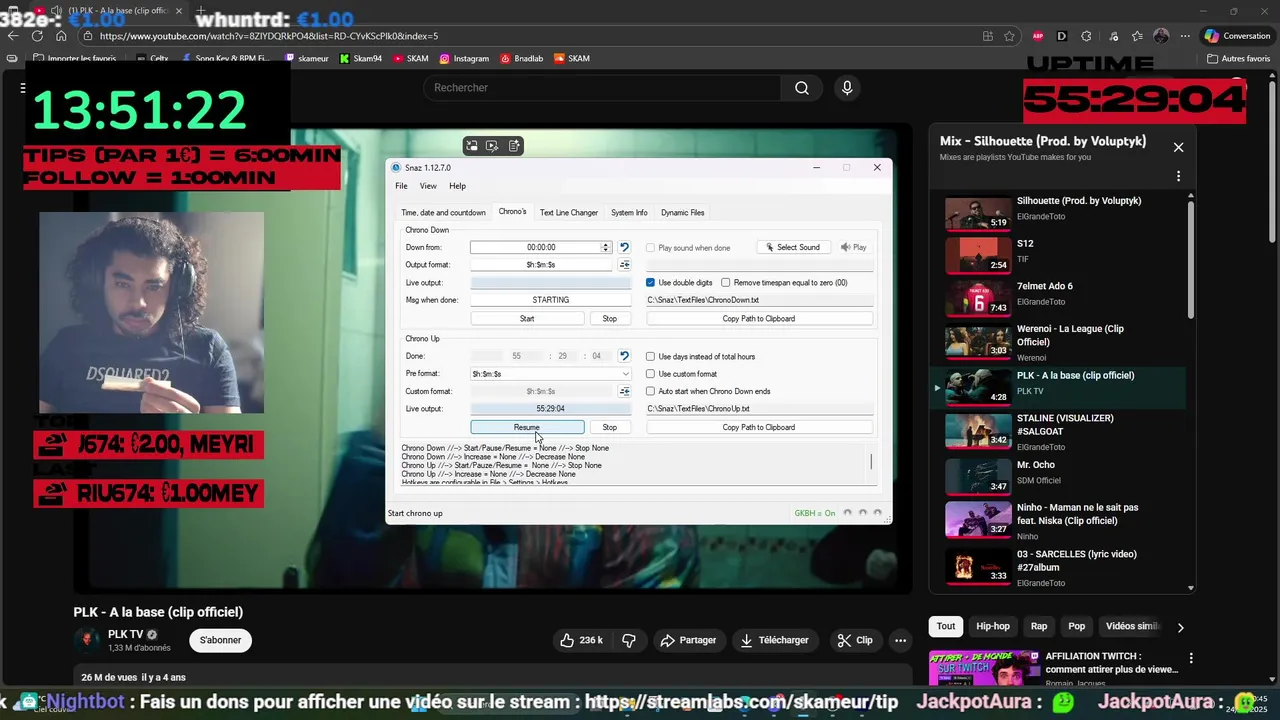
Task: Open the Chrono Up 'Pre format' dropdown
Action: point(551,374)
